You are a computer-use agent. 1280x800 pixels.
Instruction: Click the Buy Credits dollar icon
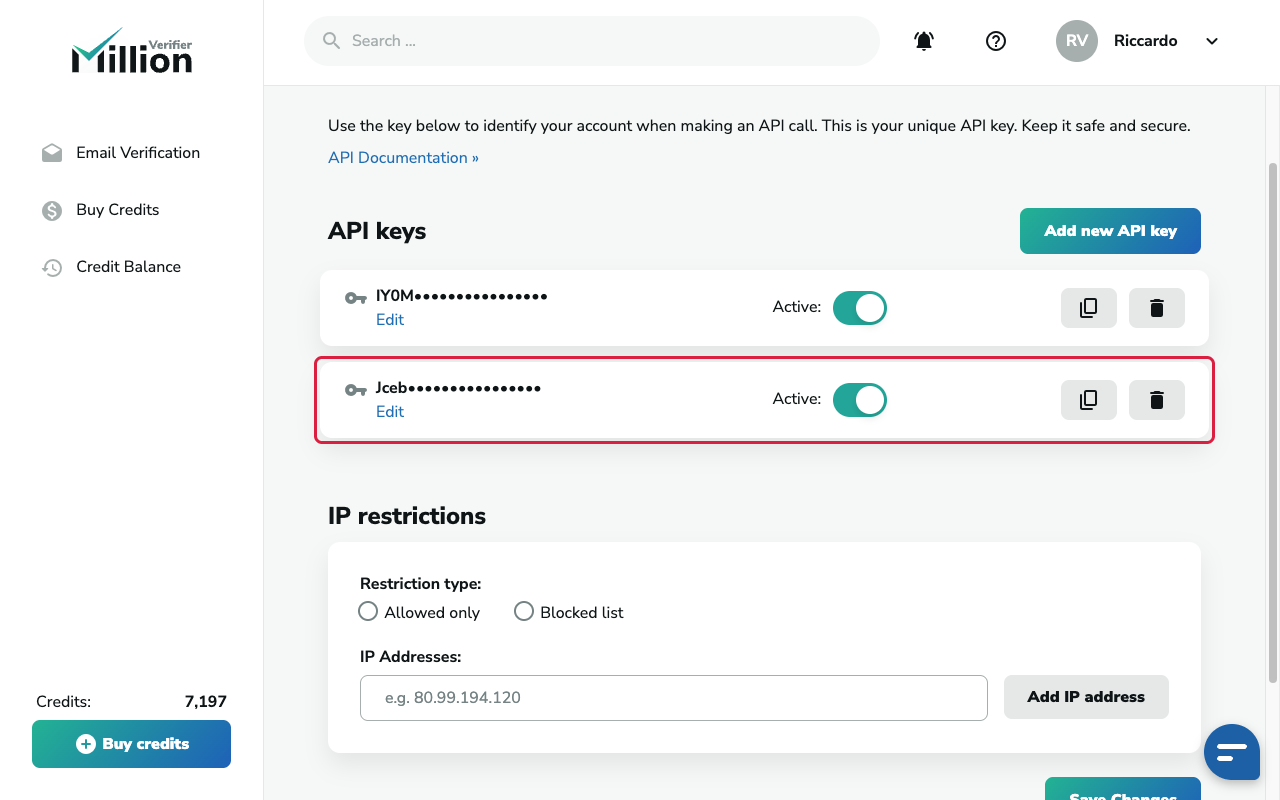coord(52,210)
